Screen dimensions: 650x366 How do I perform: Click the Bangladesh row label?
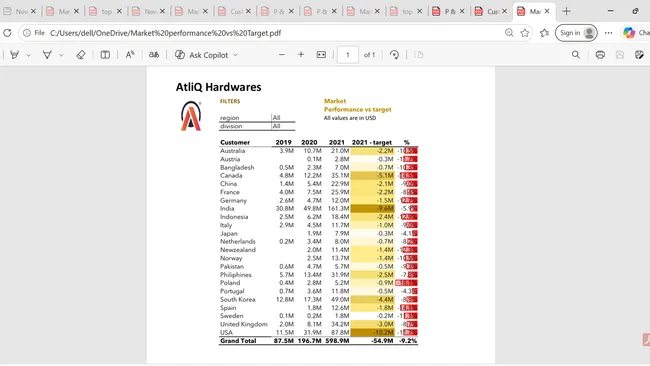237,167
